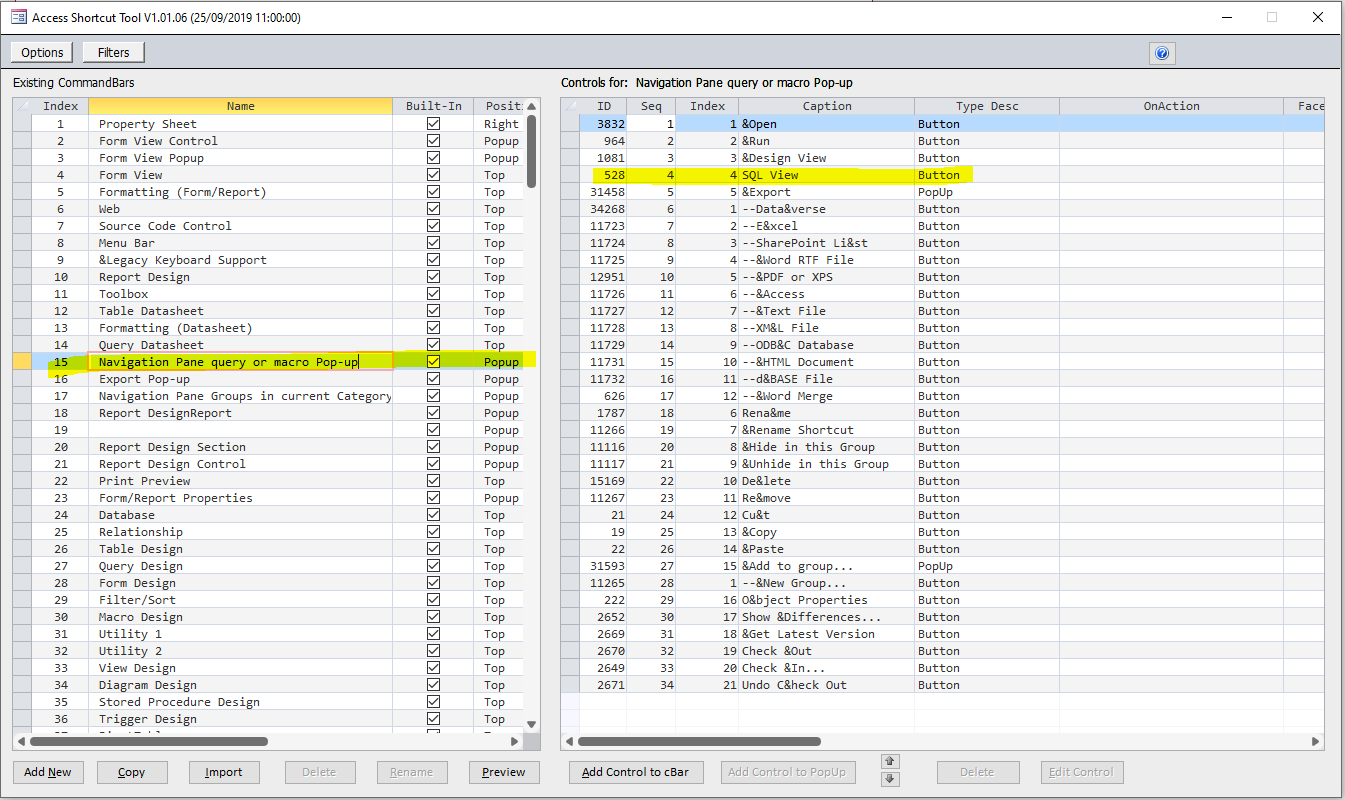Click the Caption column header
Screen dimensions: 1345x800
pyautogui.click(x=827, y=106)
